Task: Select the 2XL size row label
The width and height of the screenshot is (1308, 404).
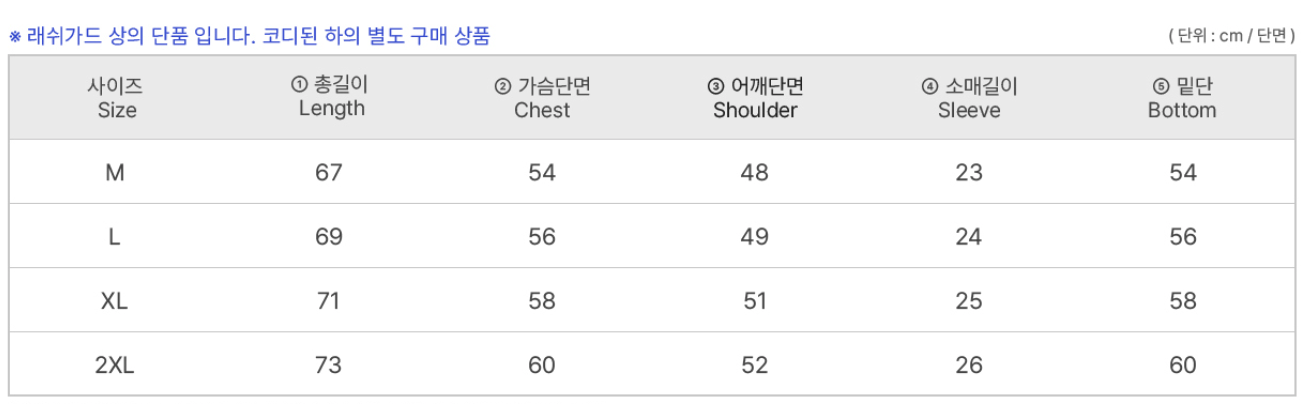Action: (115, 366)
